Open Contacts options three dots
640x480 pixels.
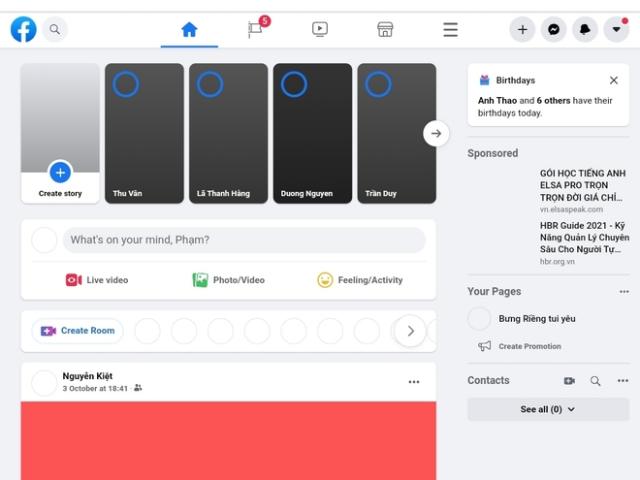coord(623,381)
